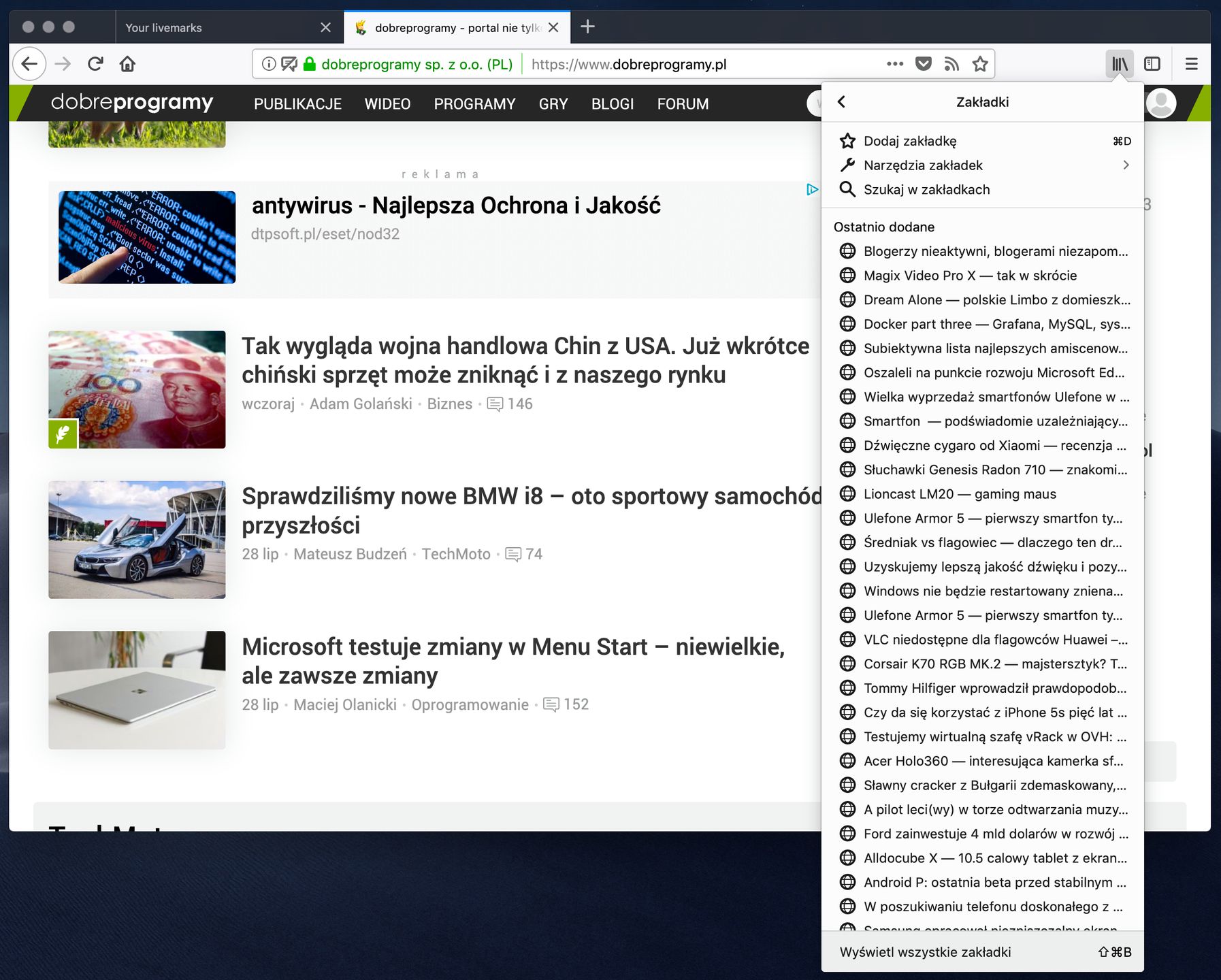Save page to Pocket icon

click(x=924, y=64)
